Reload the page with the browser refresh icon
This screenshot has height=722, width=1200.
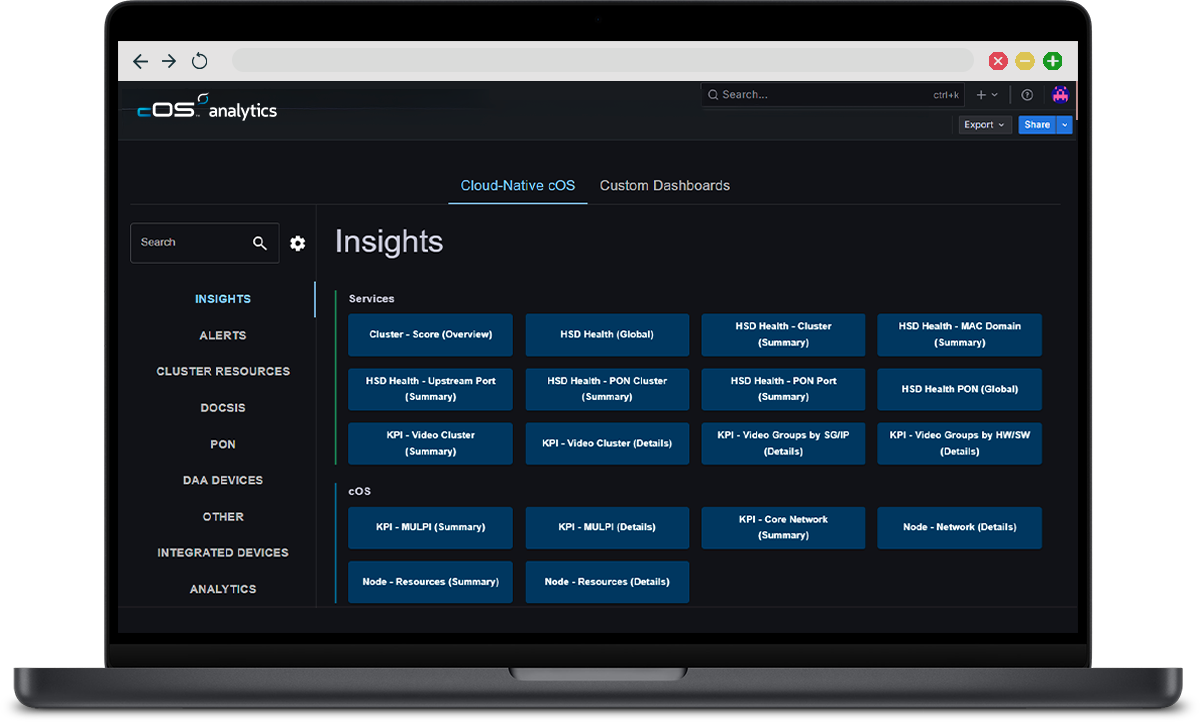[199, 60]
